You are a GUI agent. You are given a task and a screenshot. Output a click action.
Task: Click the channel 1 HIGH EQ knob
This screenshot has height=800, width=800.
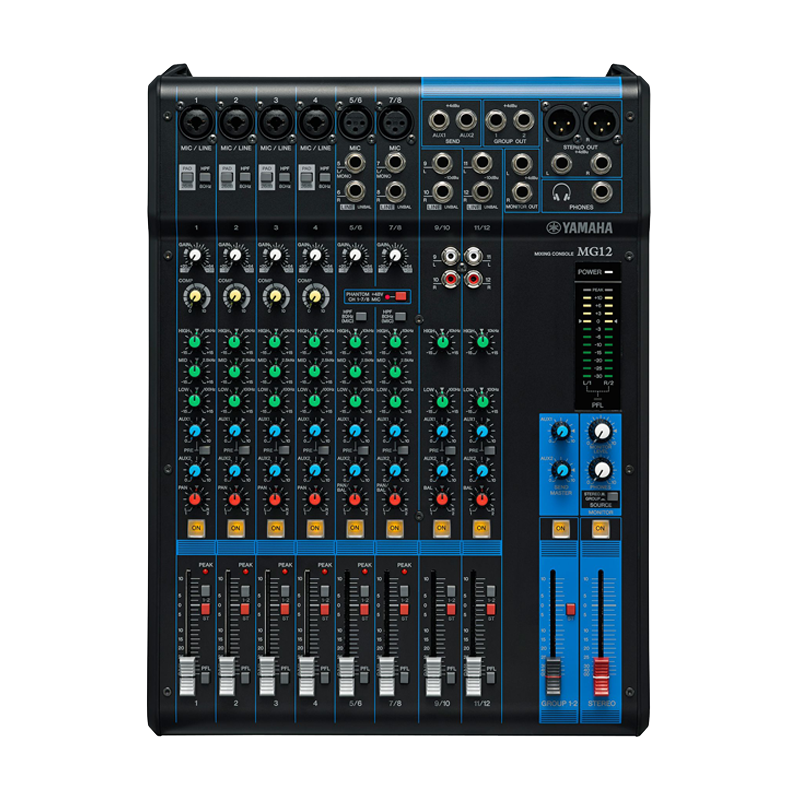[x=195, y=342]
